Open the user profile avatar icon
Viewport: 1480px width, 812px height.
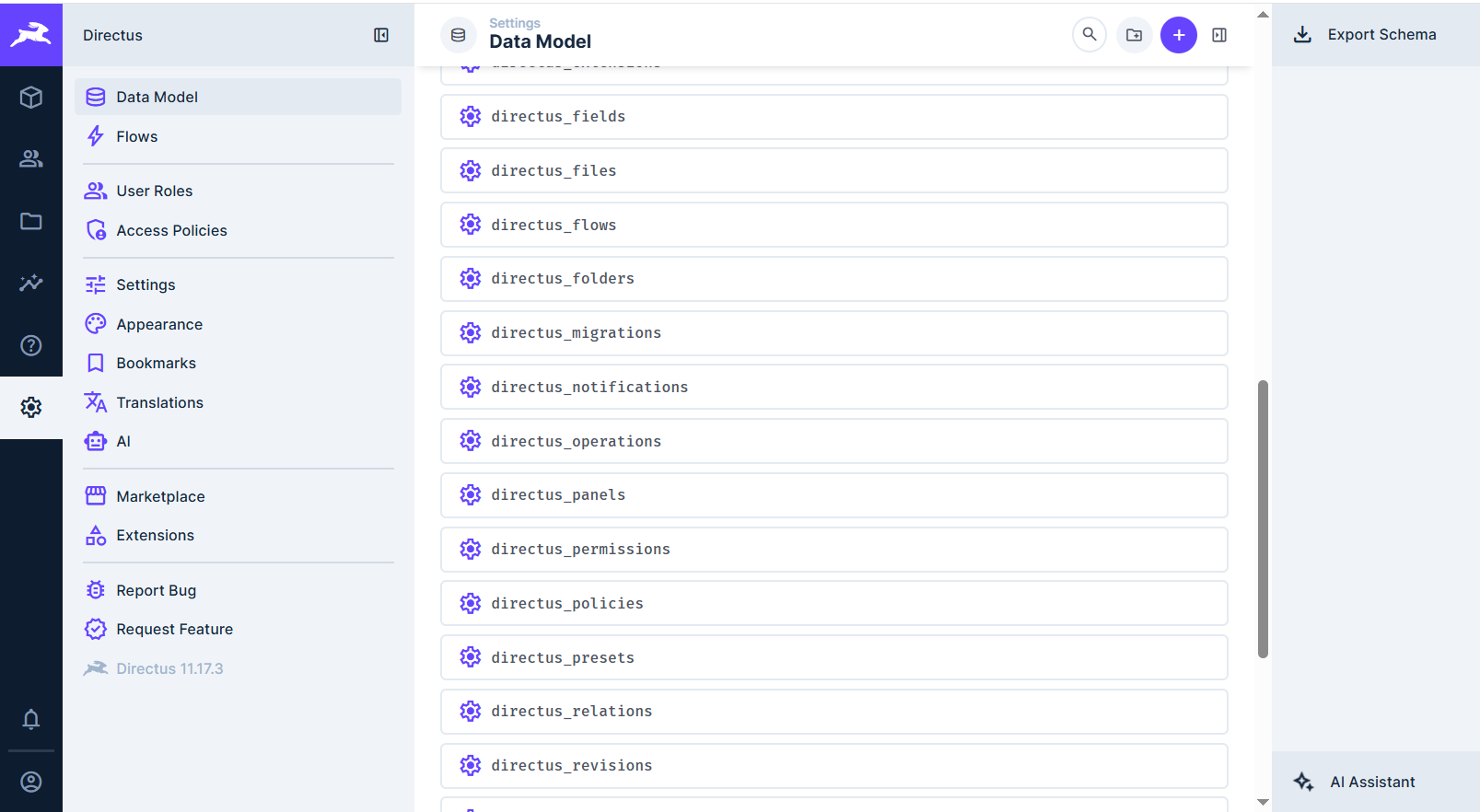[x=31, y=782]
